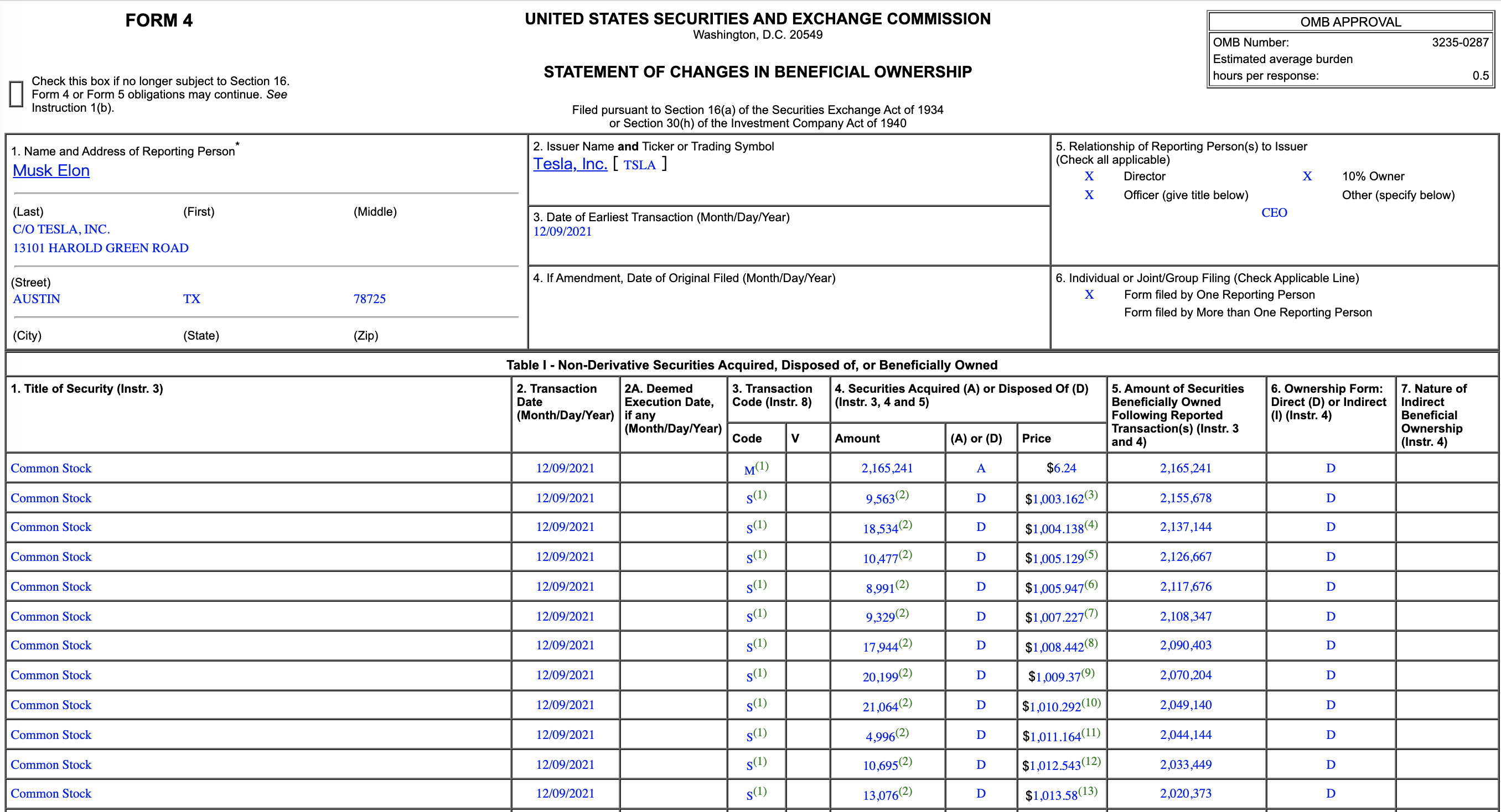The height and width of the screenshot is (812, 1501).
Task: Click the One Reporting Person X mark
Action: coord(1089,295)
